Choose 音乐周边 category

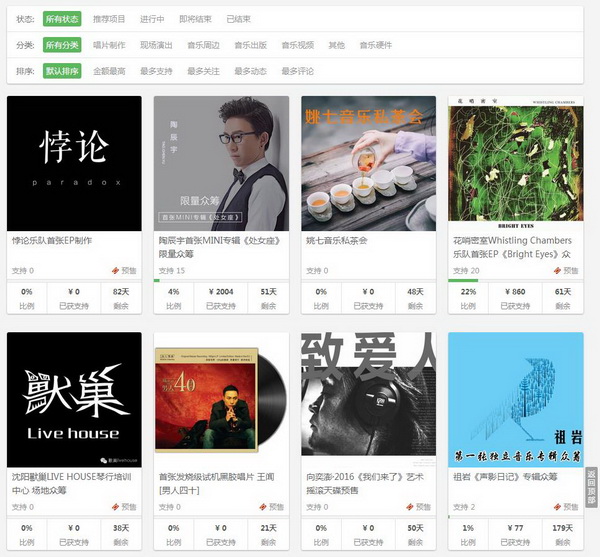tap(203, 45)
